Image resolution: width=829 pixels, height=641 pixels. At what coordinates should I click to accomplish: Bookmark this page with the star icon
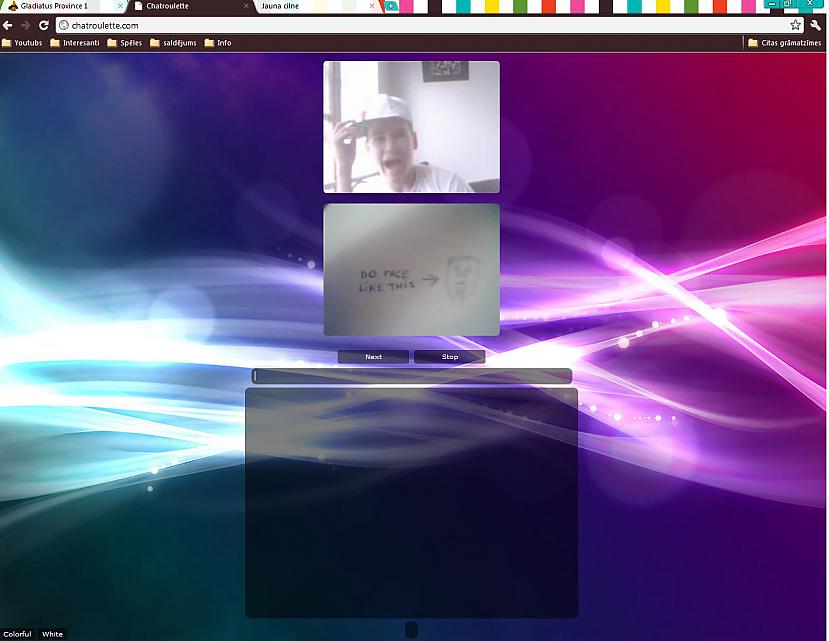[x=795, y=25]
